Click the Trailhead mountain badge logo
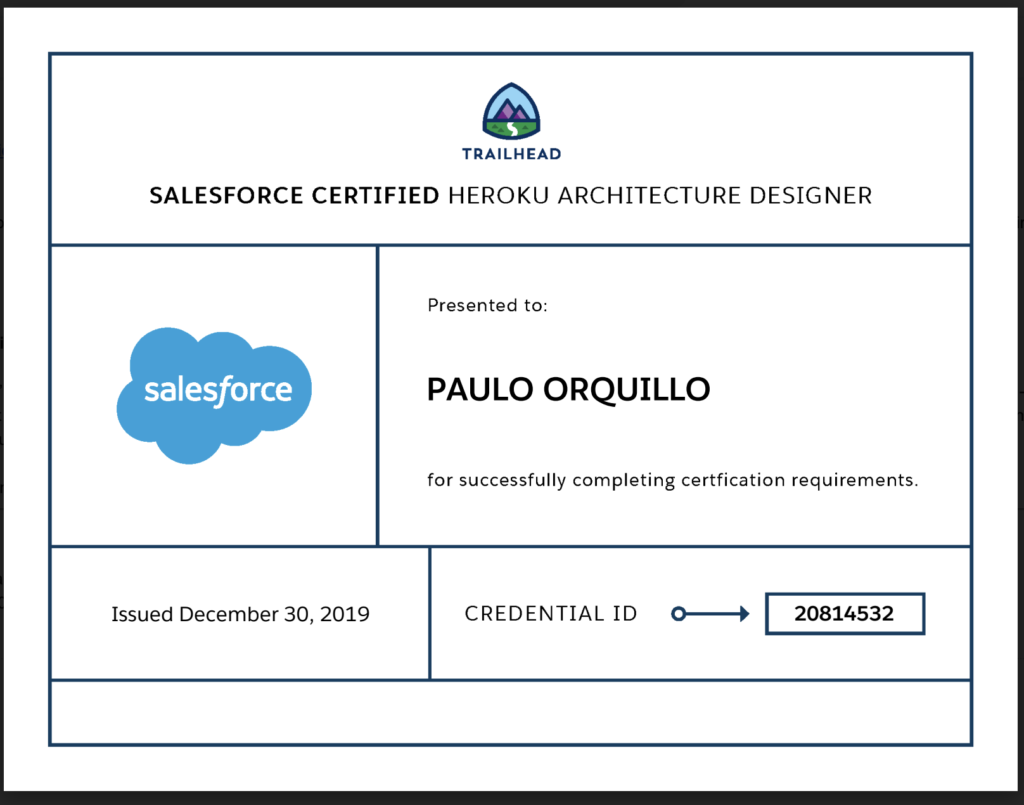The height and width of the screenshot is (805, 1024). click(511, 111)
